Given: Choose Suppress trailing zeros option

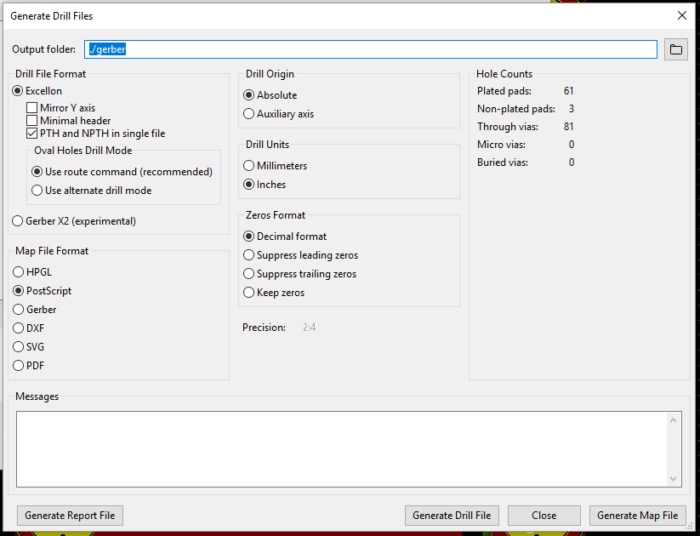Looking at the screenshot, I should click(x=249, y=274).
